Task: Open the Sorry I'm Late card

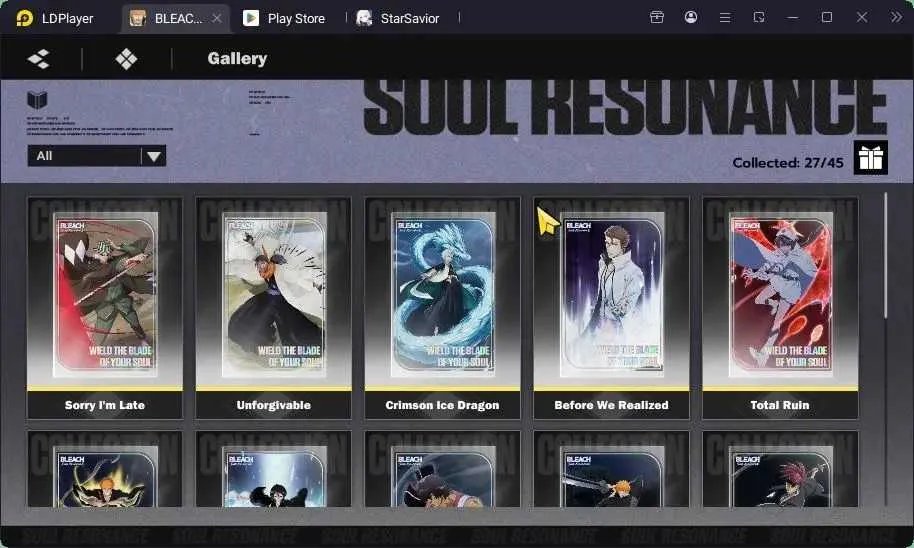Action: [105, 308]
